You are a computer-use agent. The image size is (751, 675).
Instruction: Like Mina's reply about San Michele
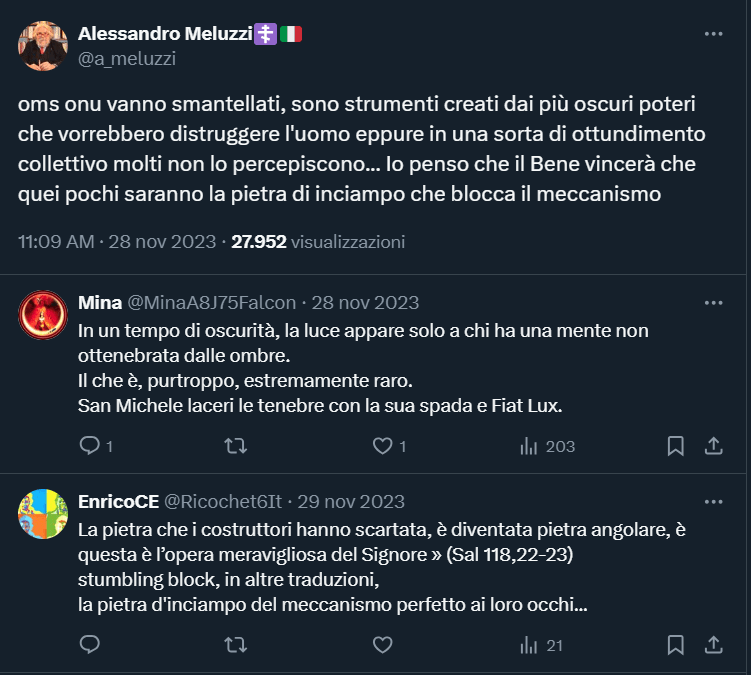click(x=382, y=446)
